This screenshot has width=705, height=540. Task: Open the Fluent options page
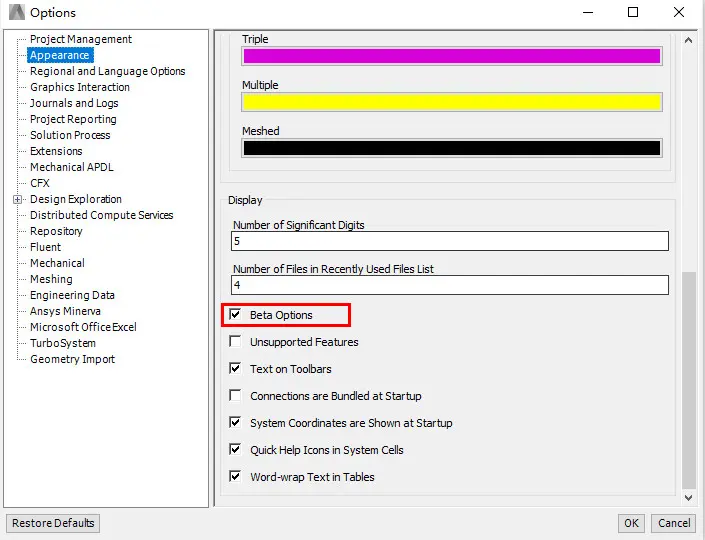tap(45, 247)
